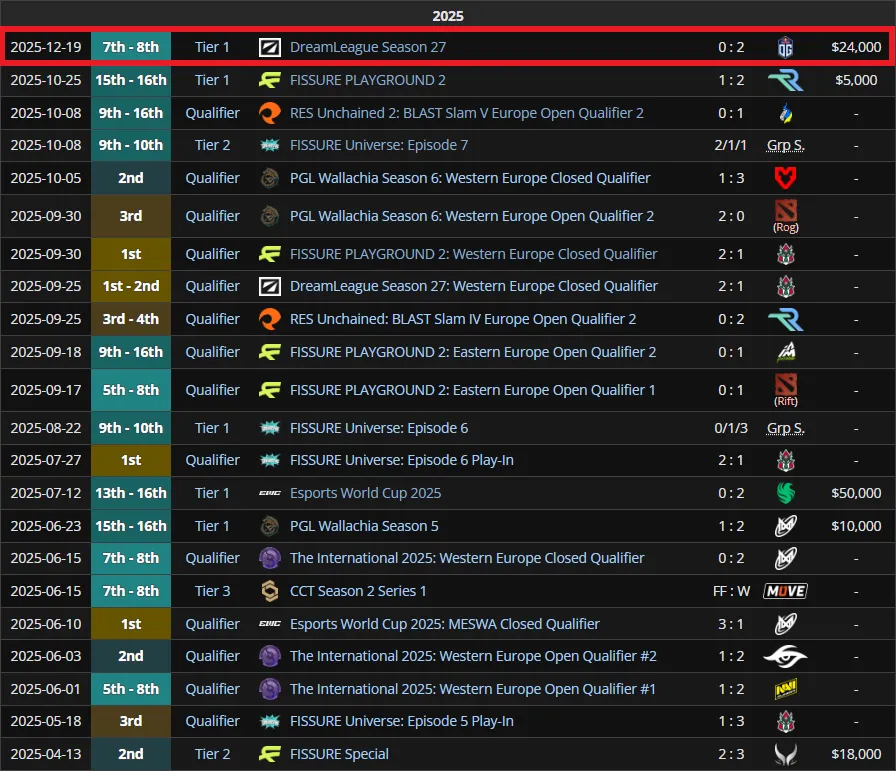
Task: Open PGL Wallachia Season 6: Western Europe Closed Qualifier
Action: click(470, 178)
